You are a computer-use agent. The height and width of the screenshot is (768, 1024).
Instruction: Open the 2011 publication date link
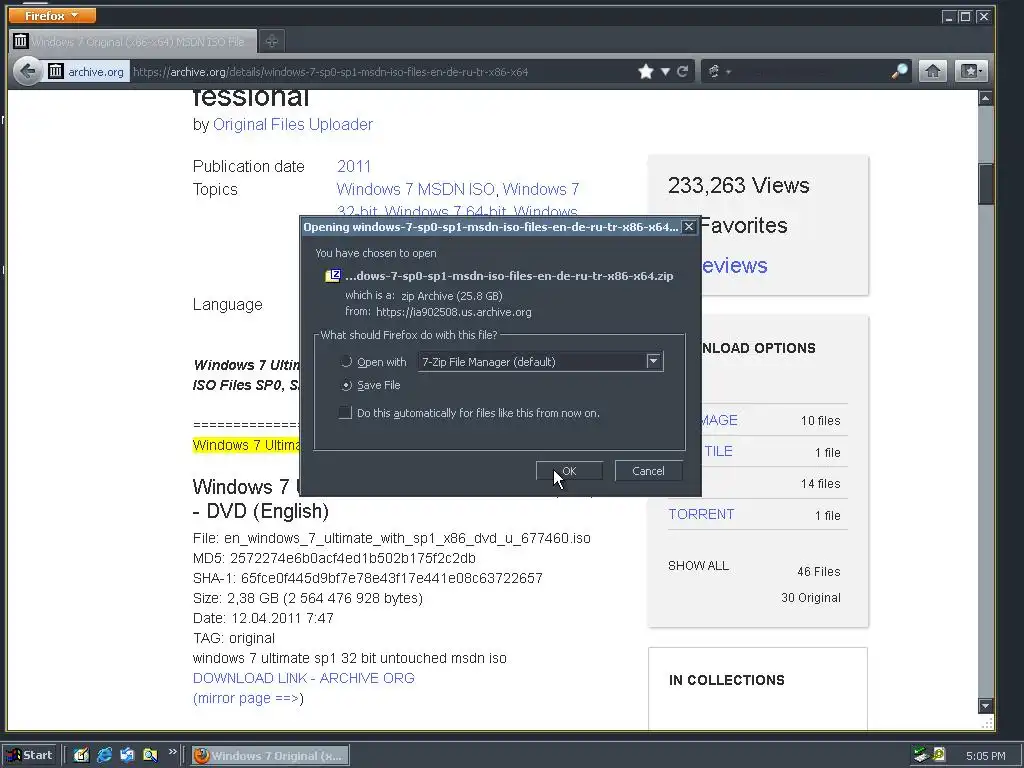354,167
